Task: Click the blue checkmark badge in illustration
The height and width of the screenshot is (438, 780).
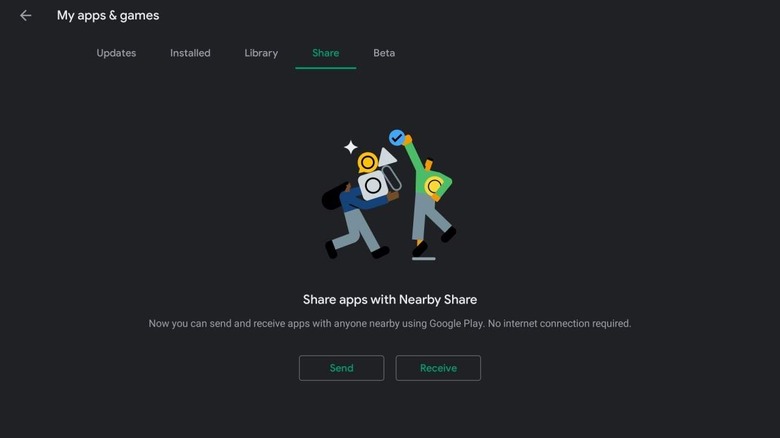Action: pos(397,136)
